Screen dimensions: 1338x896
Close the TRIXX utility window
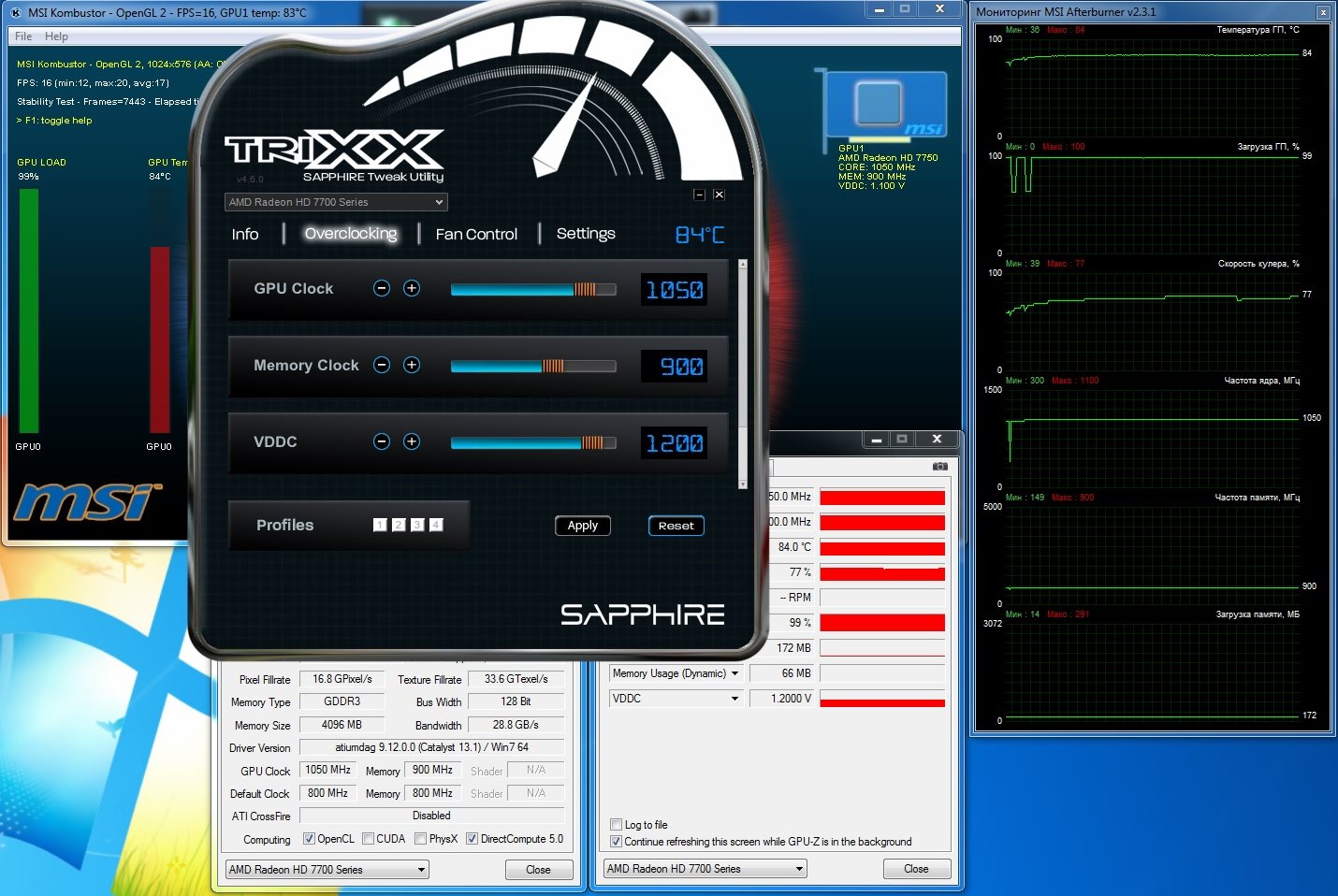pyautogui.click(x=719, y=195)
